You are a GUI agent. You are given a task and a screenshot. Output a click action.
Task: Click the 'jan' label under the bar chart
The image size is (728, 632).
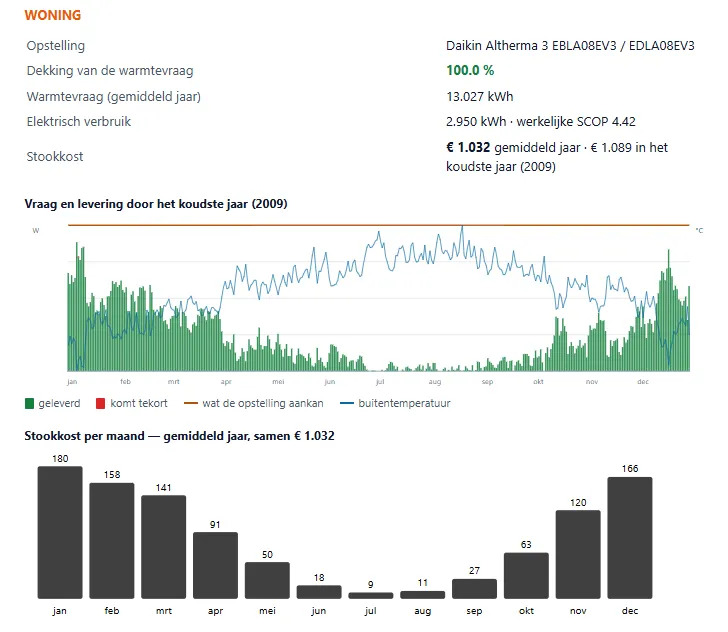pyautogui.click(x=59, y=611)
